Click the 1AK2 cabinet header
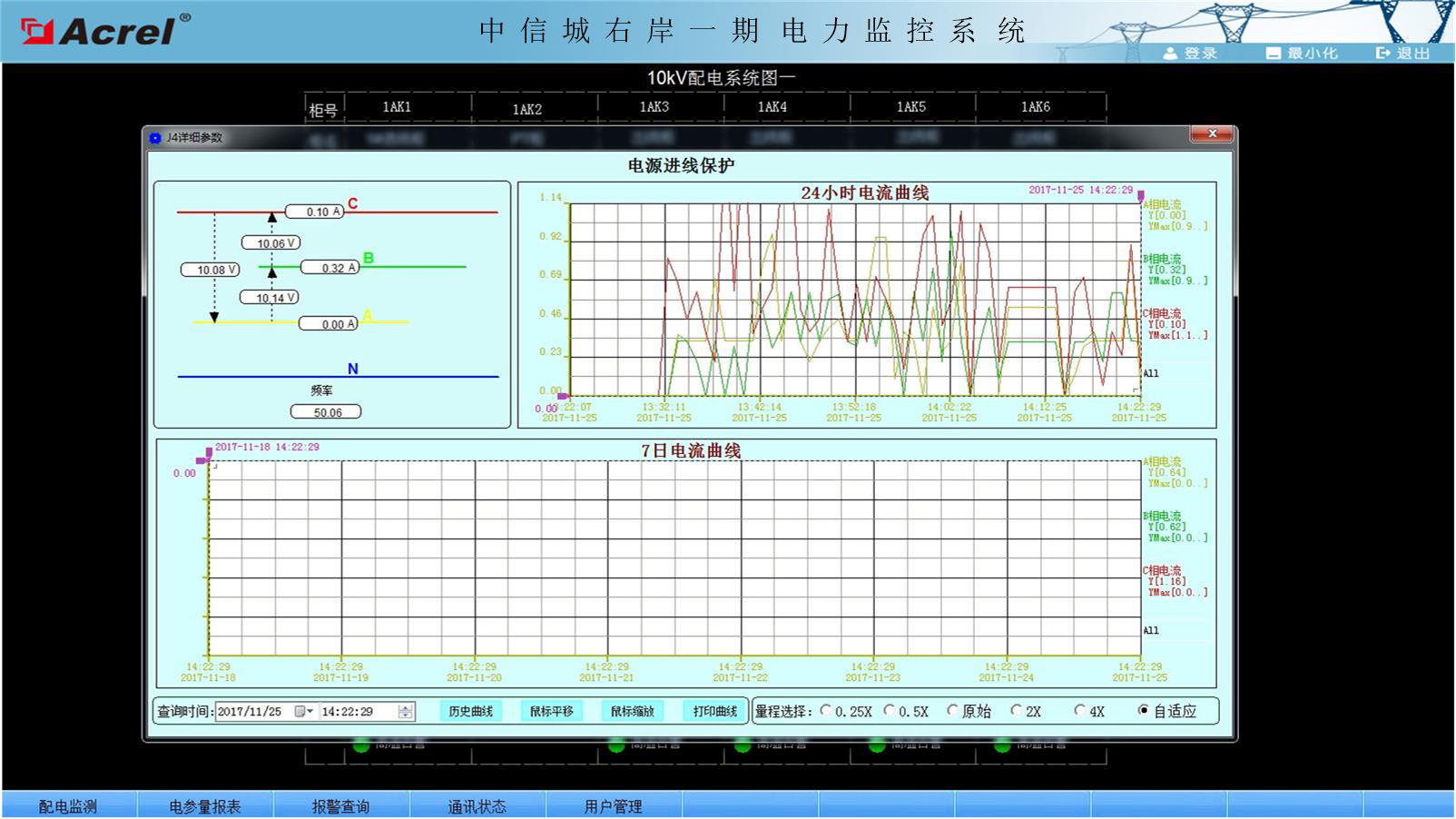This screenshot has width=1456, height=819. coord(527,110)
